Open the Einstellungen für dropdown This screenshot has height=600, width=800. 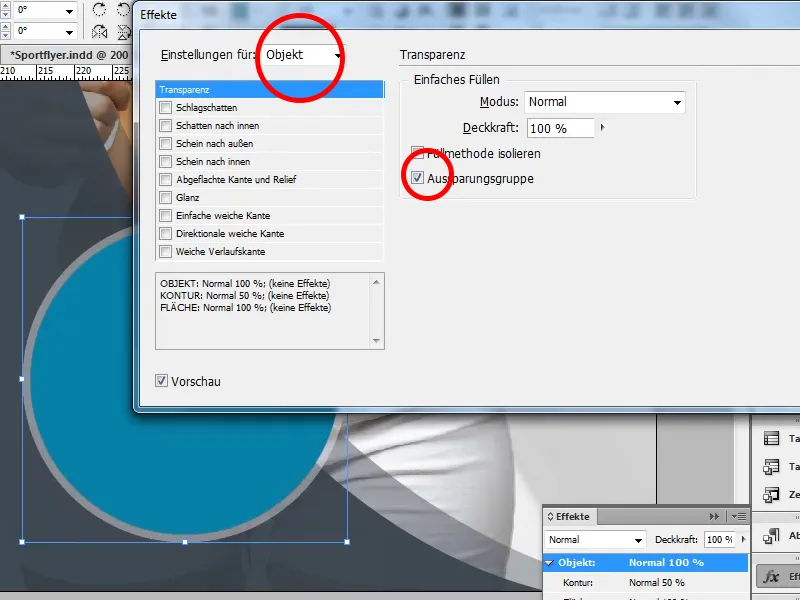[x=303, y=55]
